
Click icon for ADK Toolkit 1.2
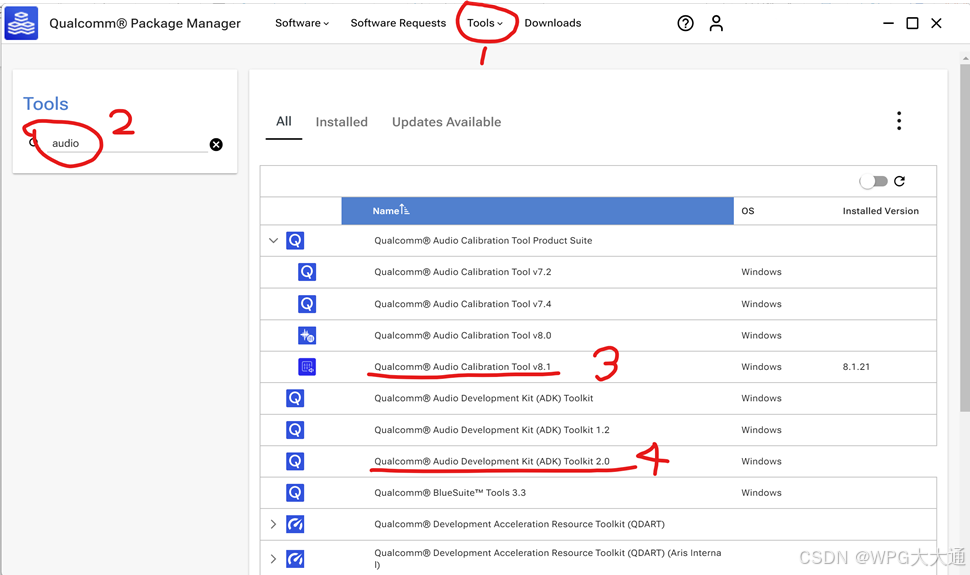coord(295,430)
